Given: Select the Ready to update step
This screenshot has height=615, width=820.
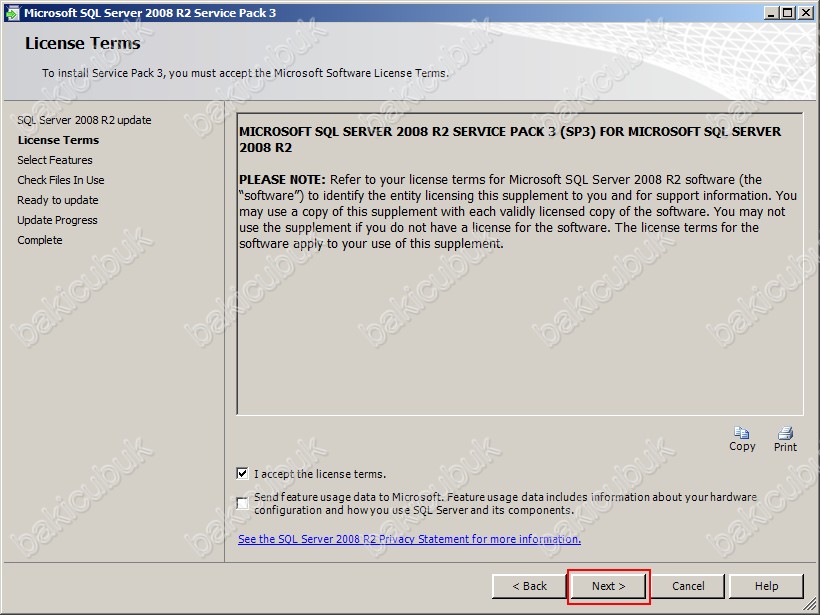Looking at the screenshot, I should tap(58, 200).
